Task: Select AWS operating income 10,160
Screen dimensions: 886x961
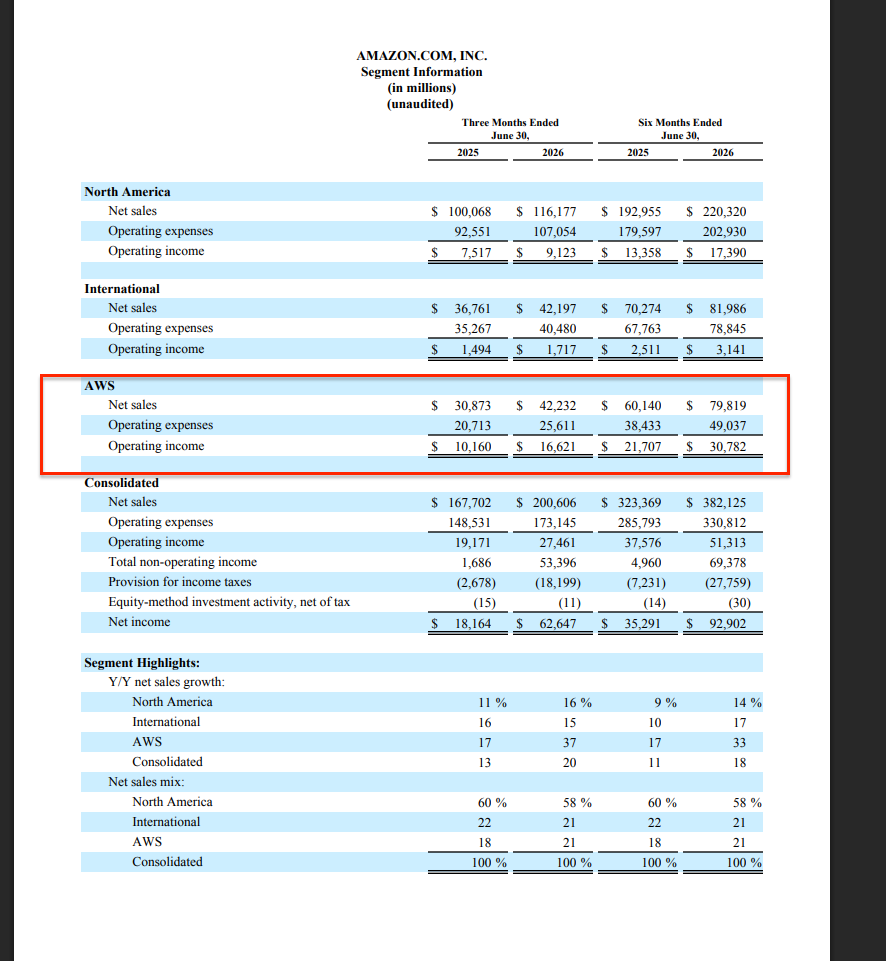Action: [x=472, y=446]
